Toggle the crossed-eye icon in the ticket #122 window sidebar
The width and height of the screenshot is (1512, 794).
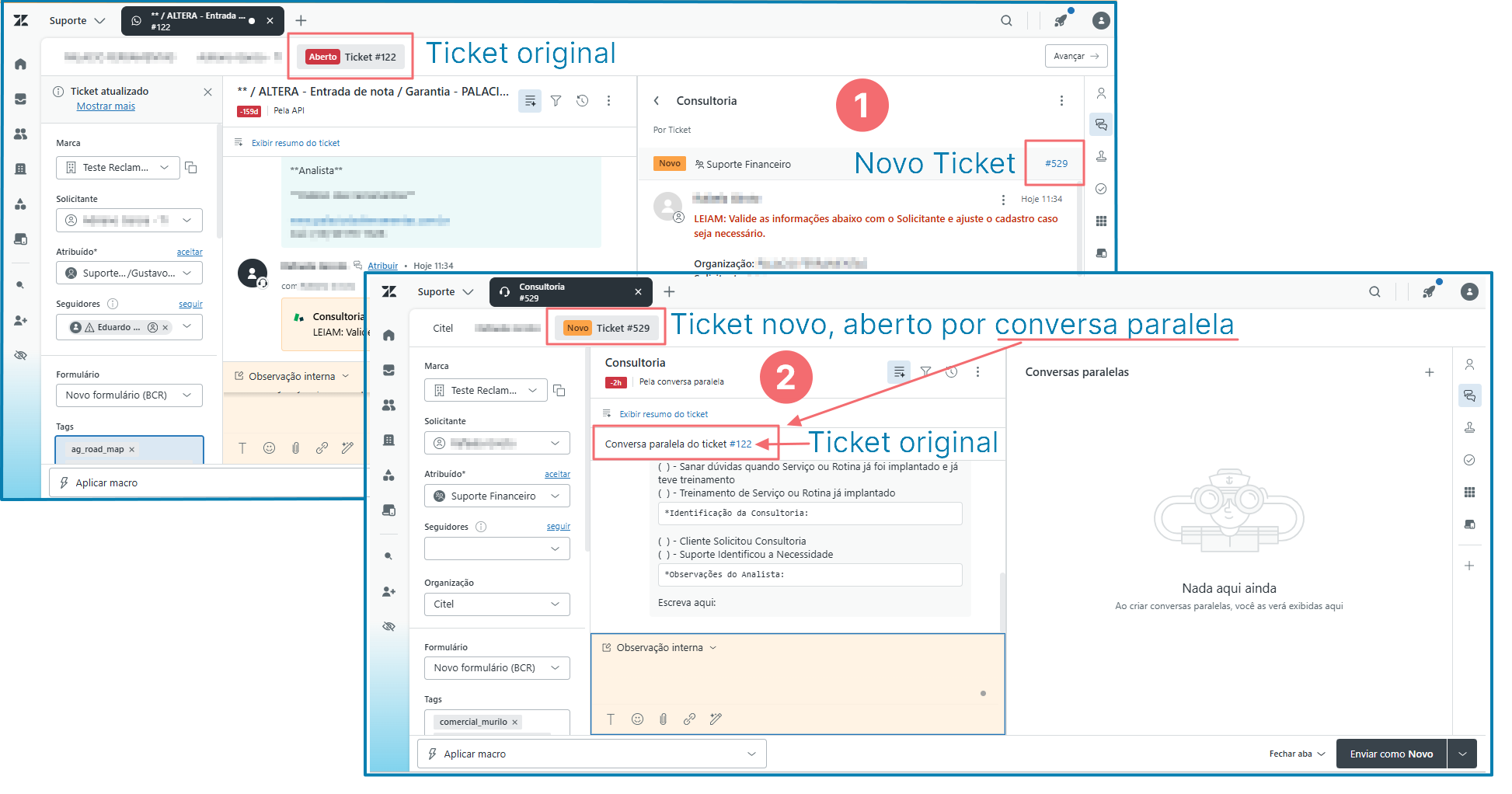point(21,355)
